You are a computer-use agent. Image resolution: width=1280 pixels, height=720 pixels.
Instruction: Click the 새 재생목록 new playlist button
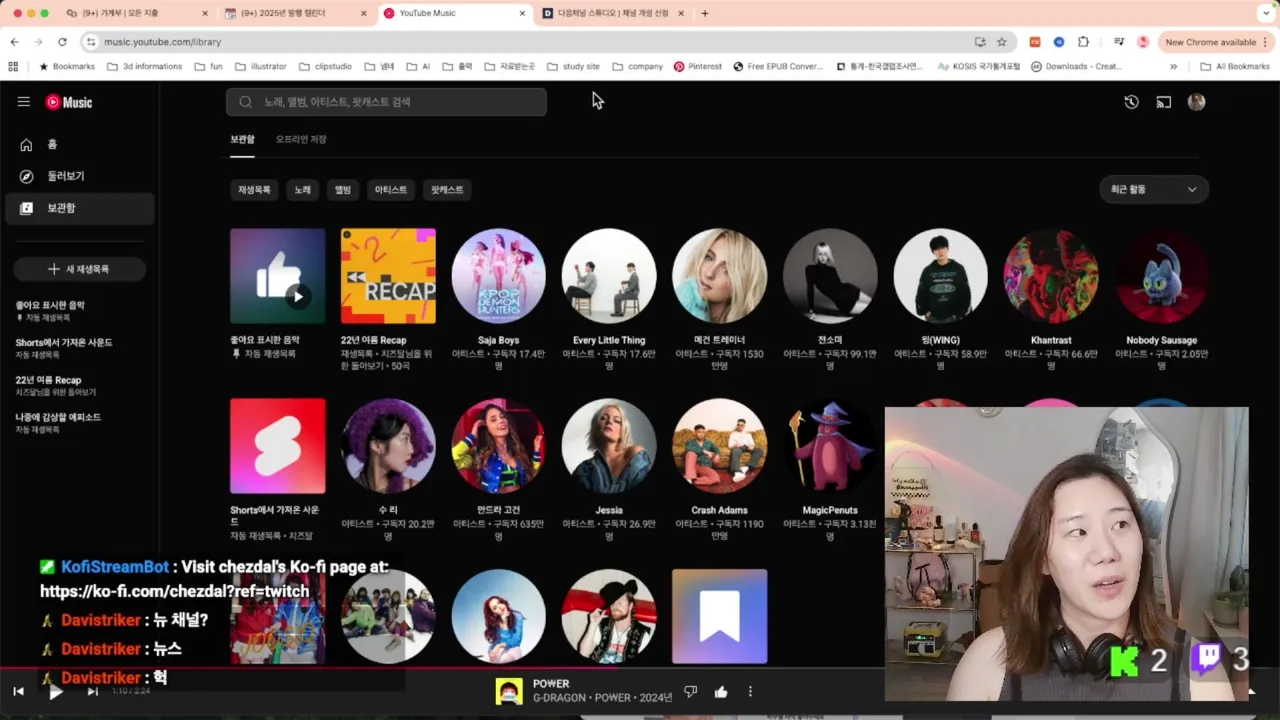click(79, 269)
